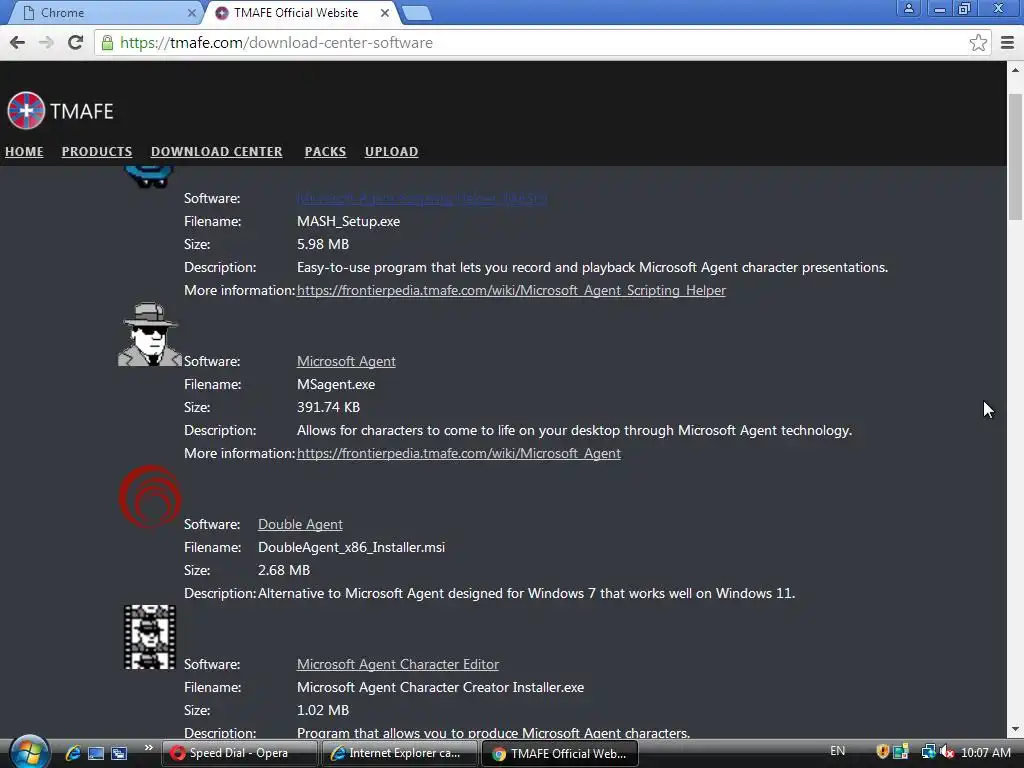This screenshot has width=1024, height=768.
Task: Switch to the Chrome tab
Action: click(x=104, y=13)
